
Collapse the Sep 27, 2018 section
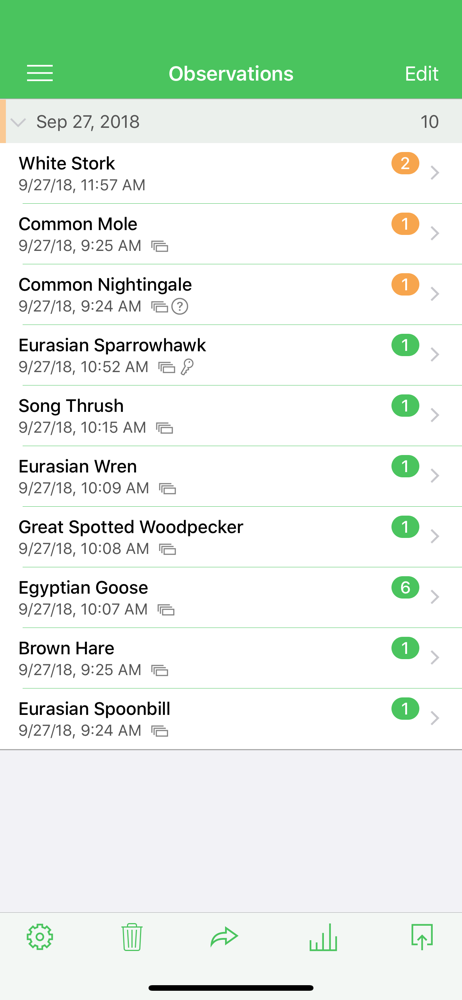(18, 122)
